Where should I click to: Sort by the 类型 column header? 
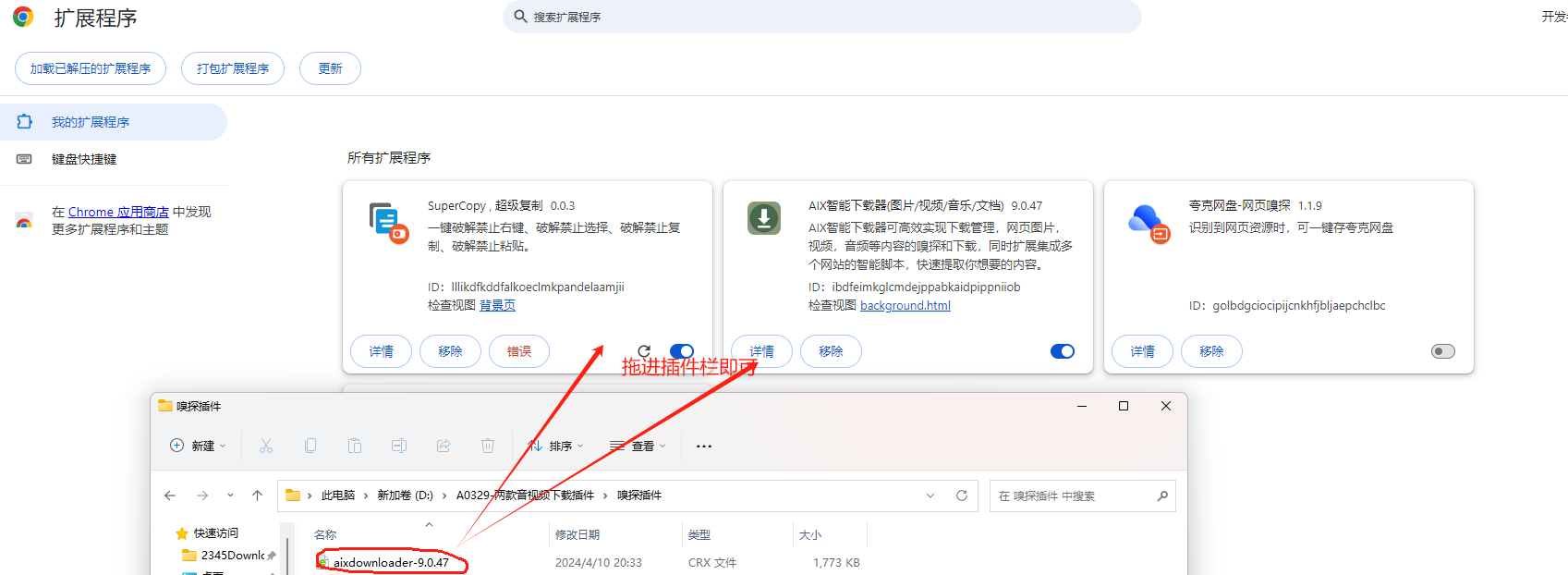[x=699, y=534]
